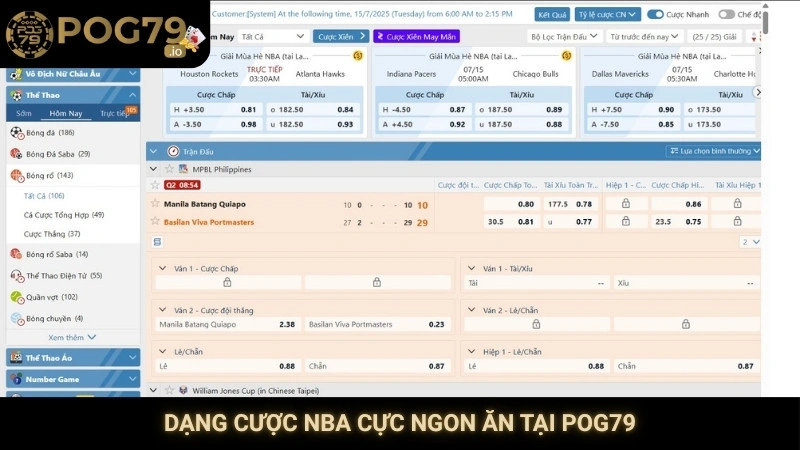Open Bộ Lọc Trận Đấu dropdown

point(564,37)
